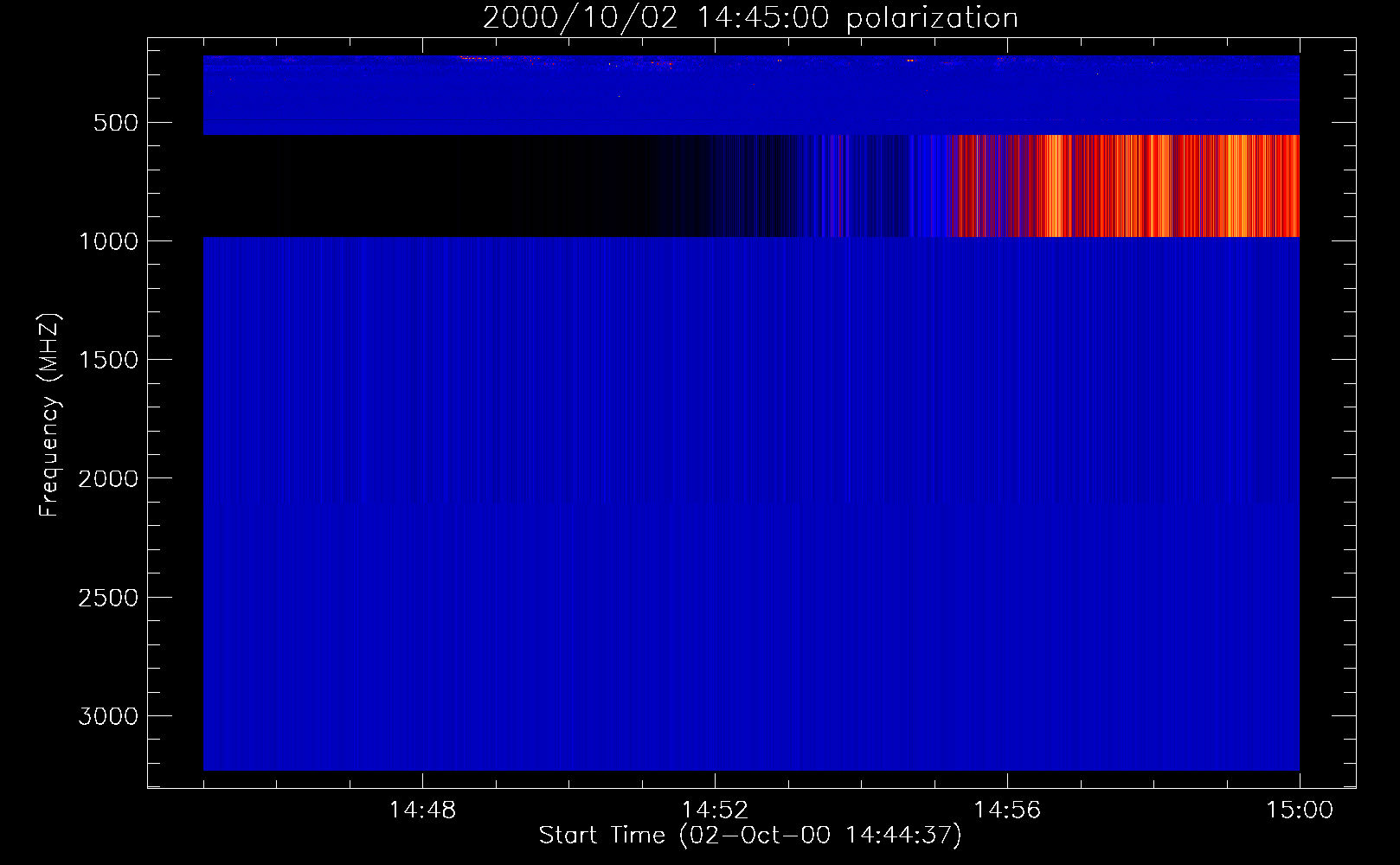Image resolution: width=1400 pixels, height=865 pixels.
Task: Select the "15:00" time tick label
Action: click(x=1300, y=811)
